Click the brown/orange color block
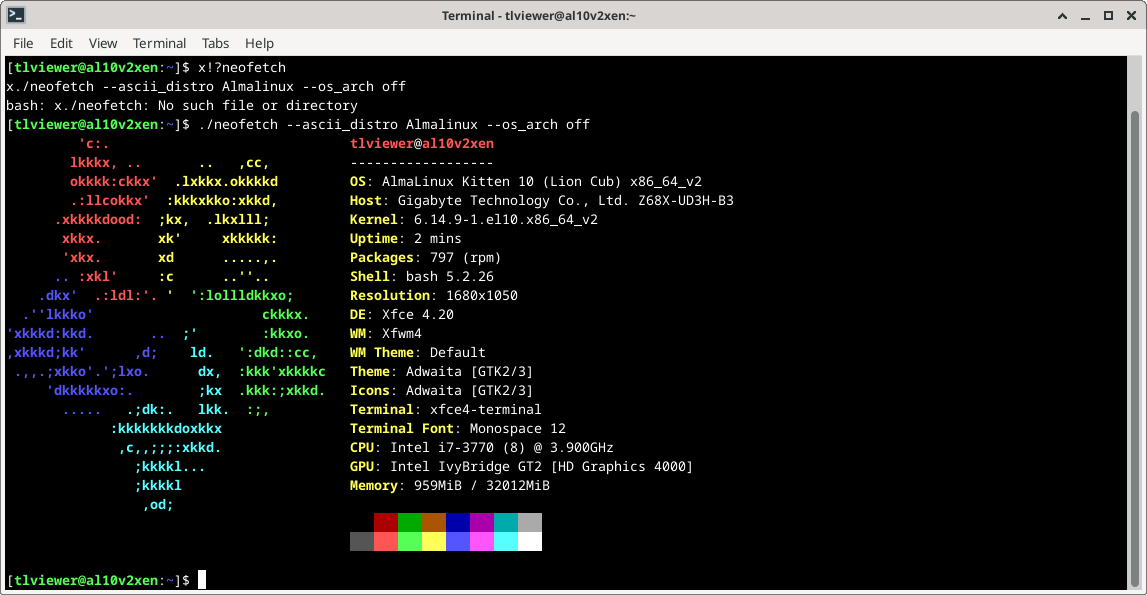Screen dimensions: 1147x595 tap(434, 522)
